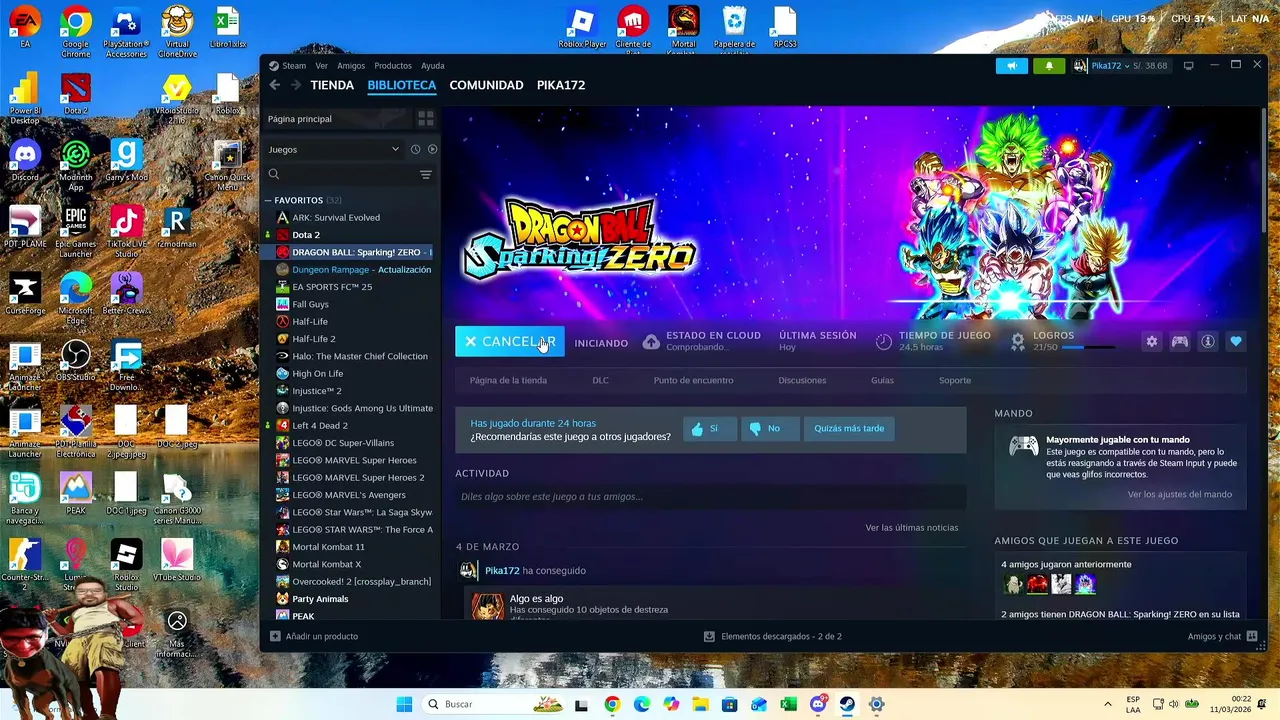Open the Ver menu
The width and height of the screenshot is (1280, 720).
[x=321, y=66]
